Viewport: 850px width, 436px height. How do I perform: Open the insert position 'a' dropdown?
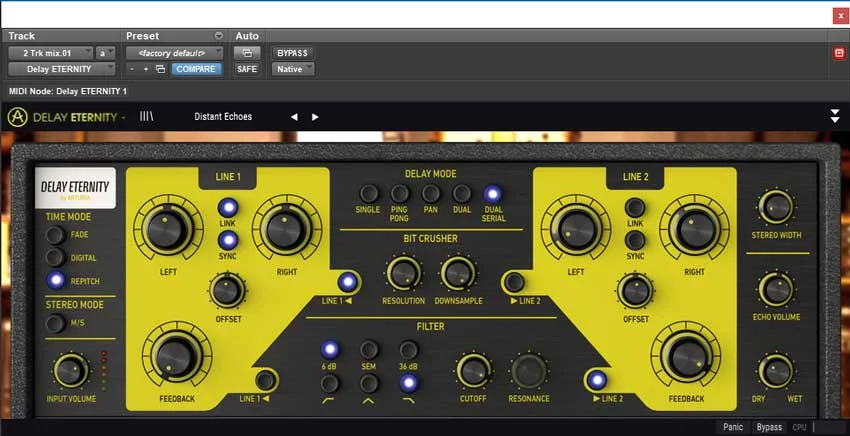tap(106, 53)
